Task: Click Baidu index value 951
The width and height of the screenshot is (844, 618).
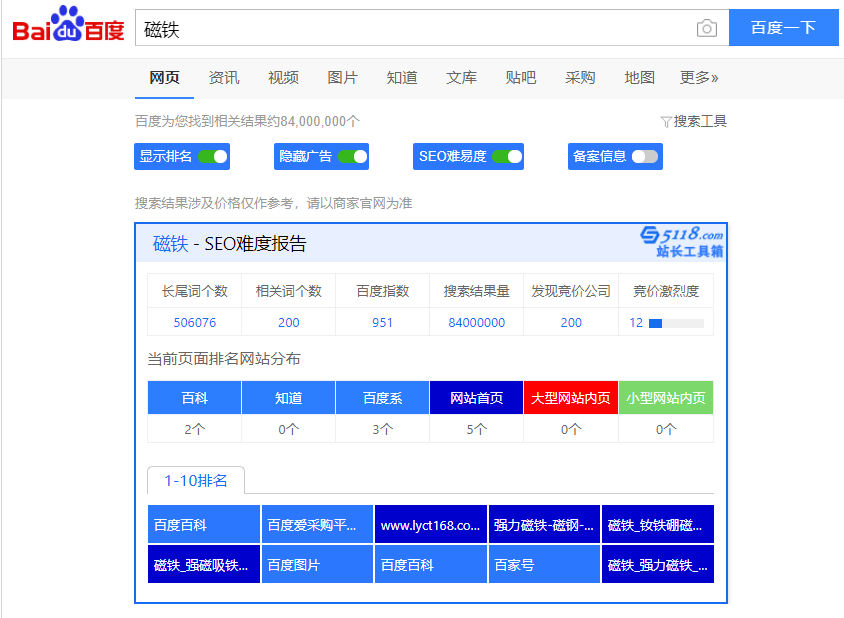Action: tap(382, 322)
